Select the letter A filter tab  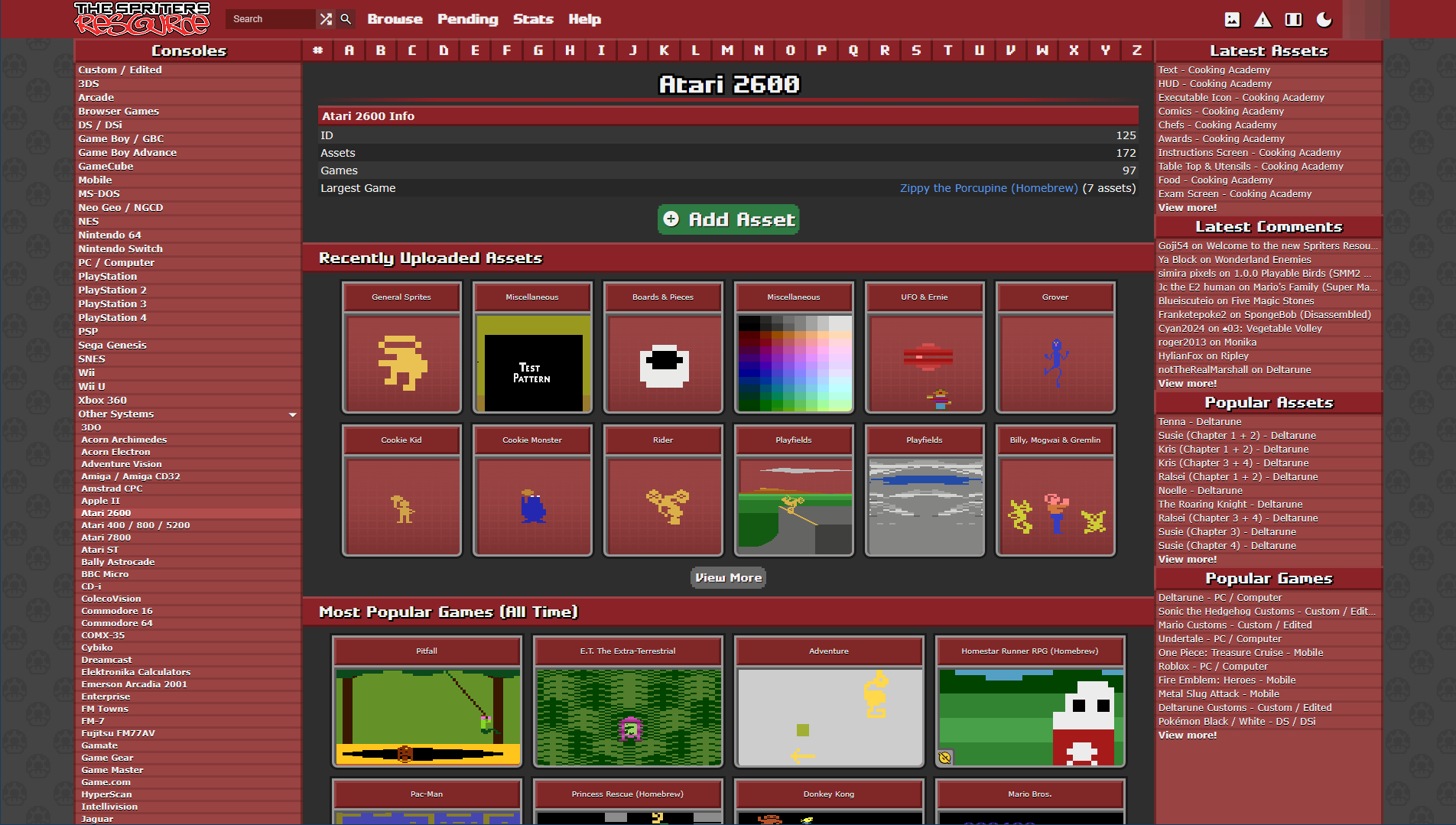pyautogui.click(x=349, y=50)
